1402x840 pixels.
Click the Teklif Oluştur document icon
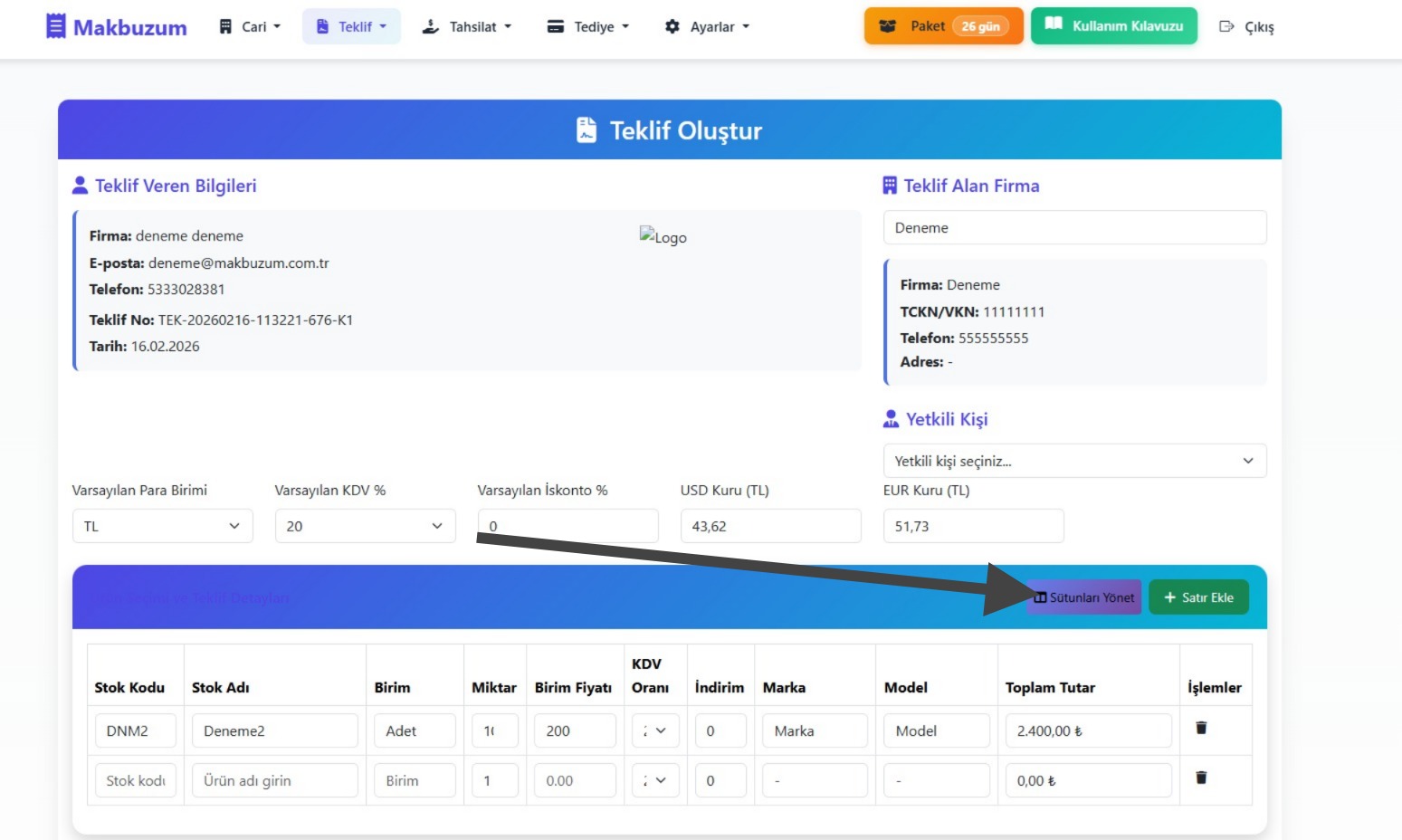[x=587, y=130]
